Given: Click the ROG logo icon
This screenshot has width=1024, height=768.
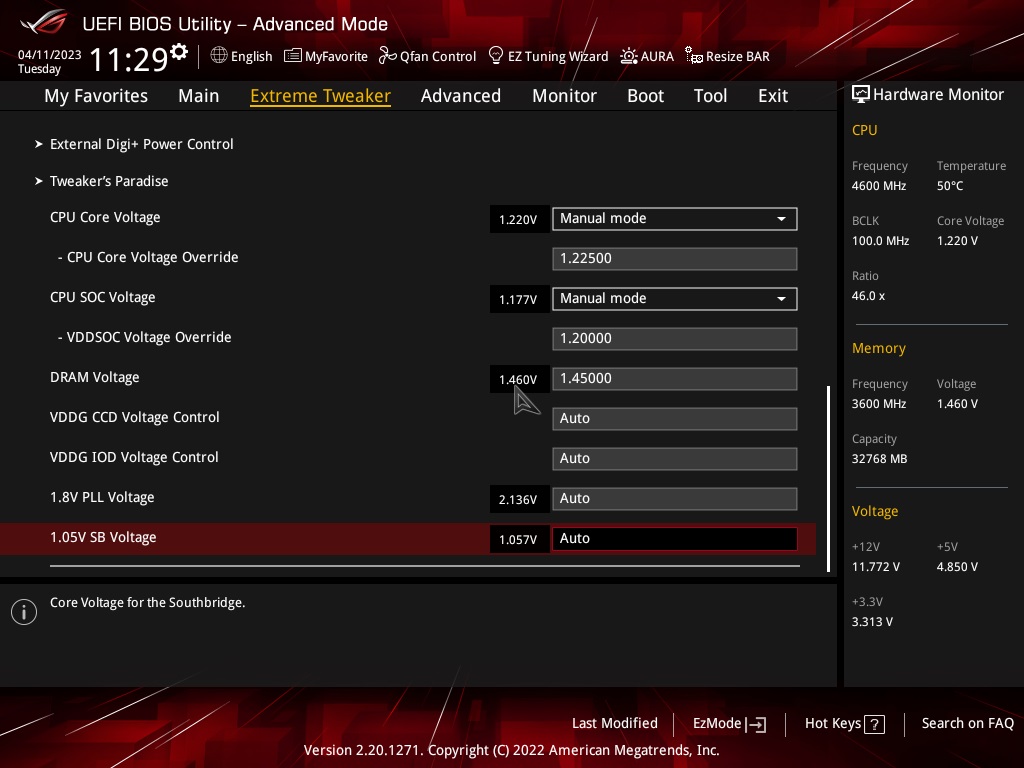Looking at the screenshot, I should point(44,22).
